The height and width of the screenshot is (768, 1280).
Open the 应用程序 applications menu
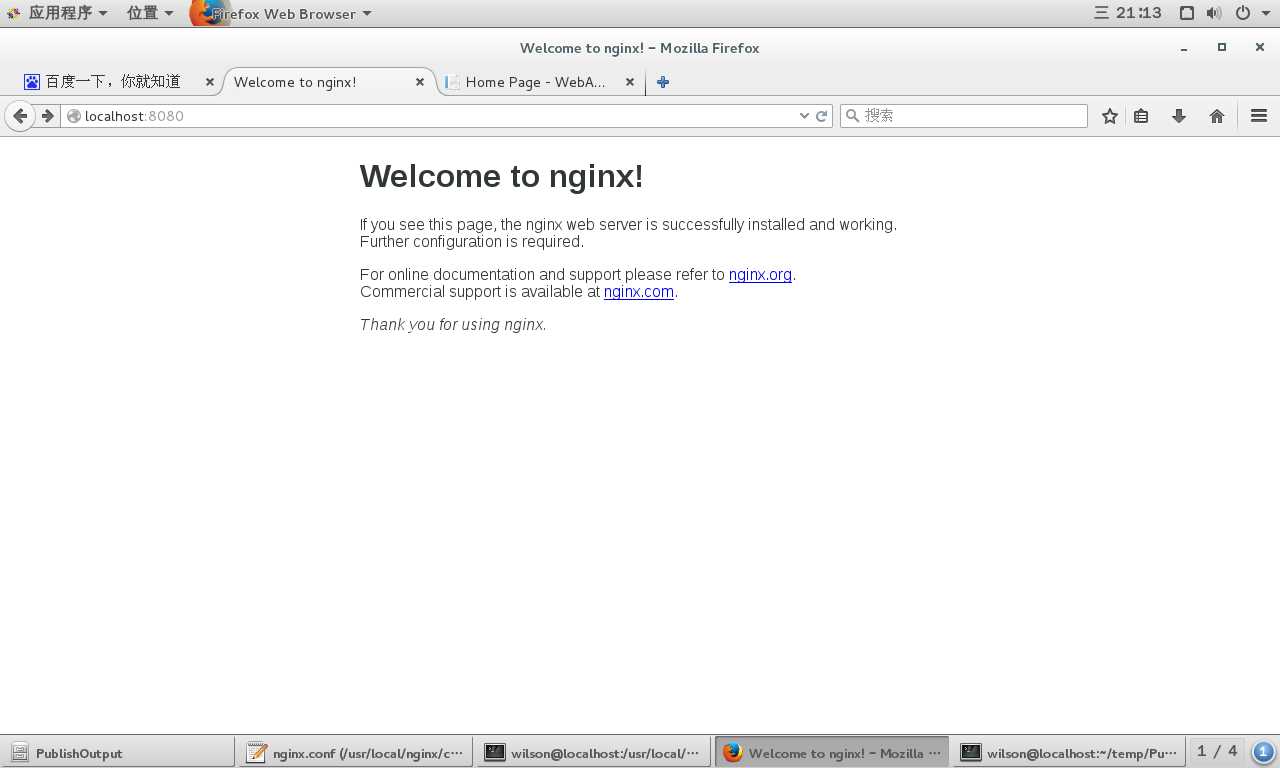[x=57, y=13]
